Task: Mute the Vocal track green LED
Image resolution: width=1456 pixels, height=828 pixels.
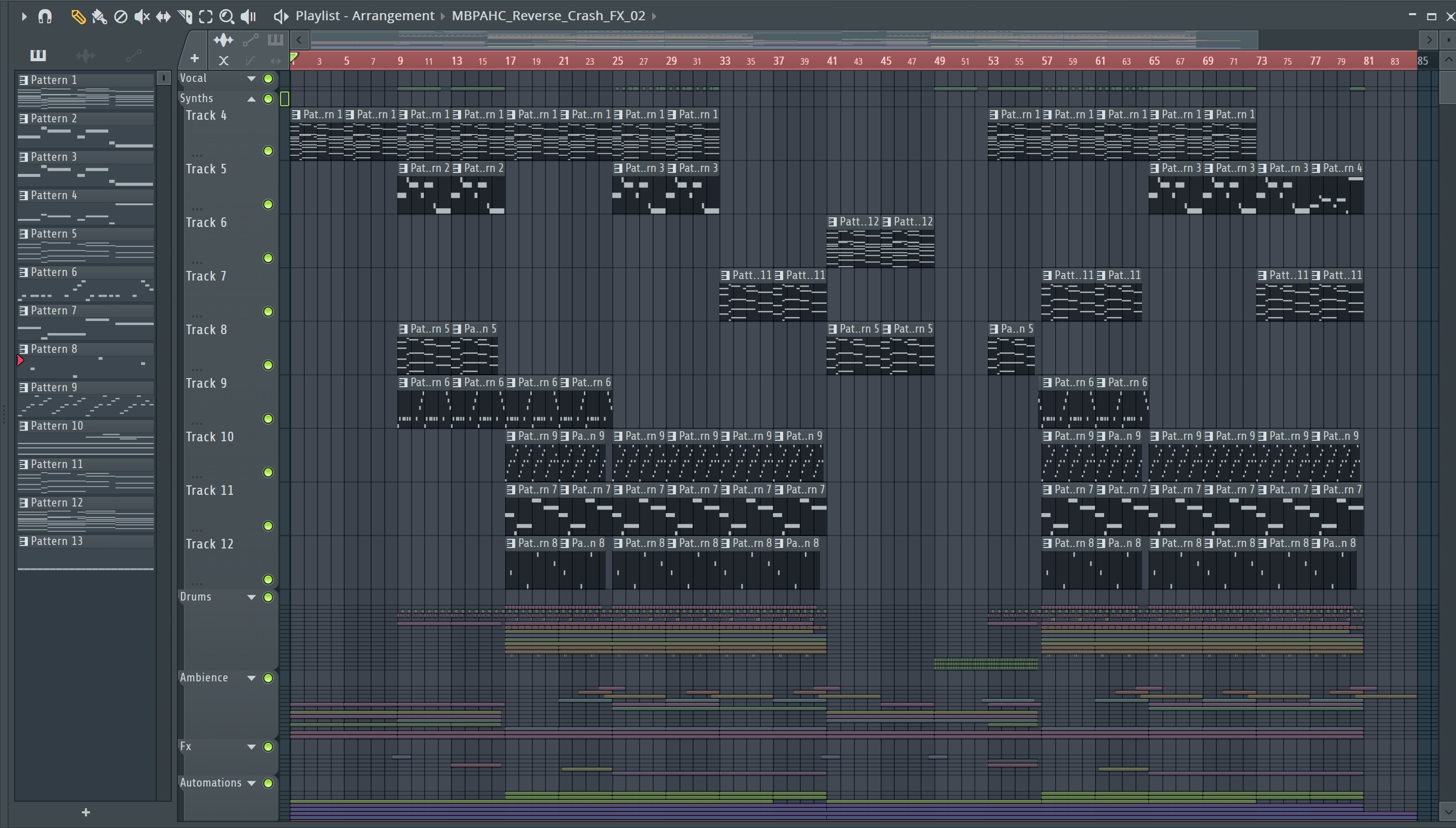Action: tap(268, 78)
